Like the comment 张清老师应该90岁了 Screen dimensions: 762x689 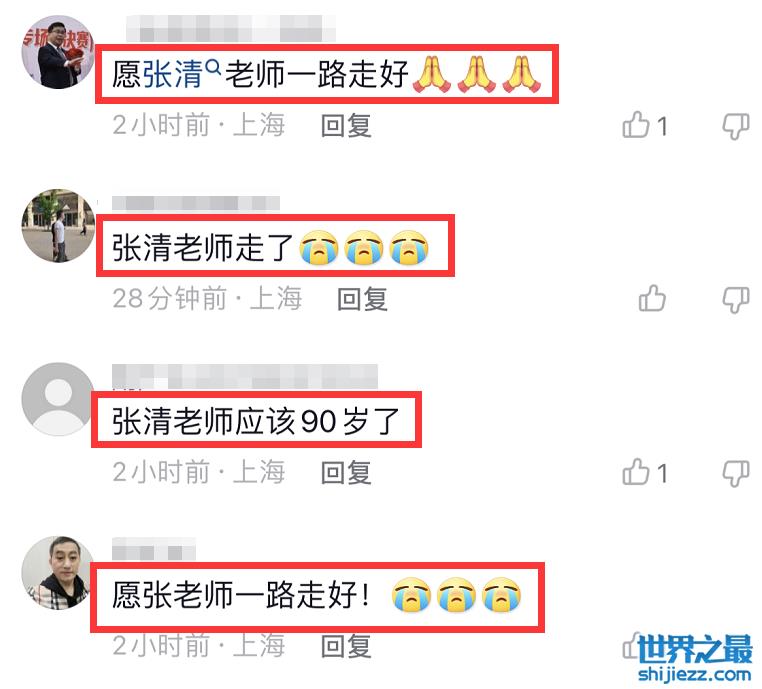pyautogui.click(x=636, y=472)
